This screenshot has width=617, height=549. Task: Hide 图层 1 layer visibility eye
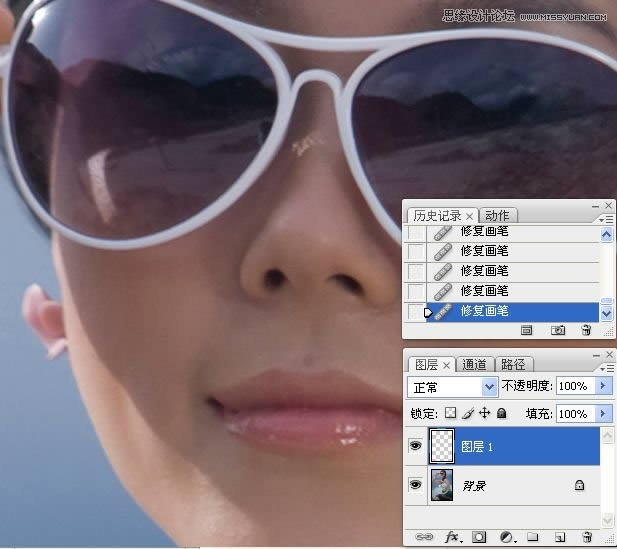[x=415, y=446]
